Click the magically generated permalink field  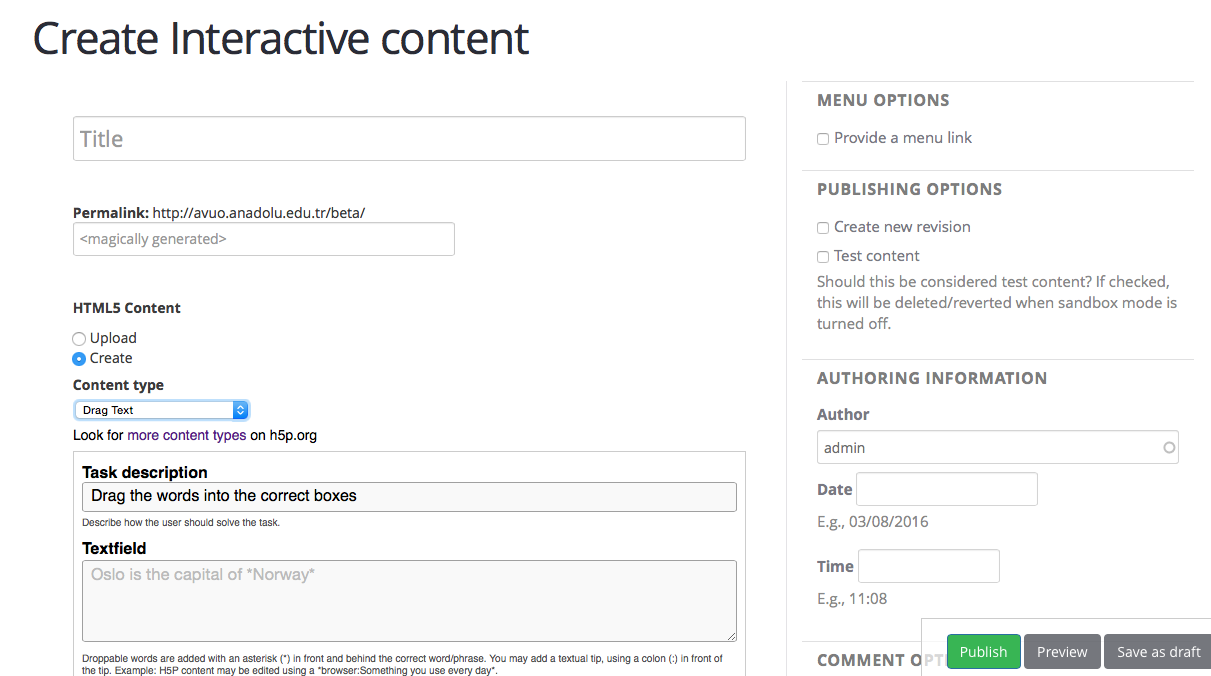click(x=264, y=239)
